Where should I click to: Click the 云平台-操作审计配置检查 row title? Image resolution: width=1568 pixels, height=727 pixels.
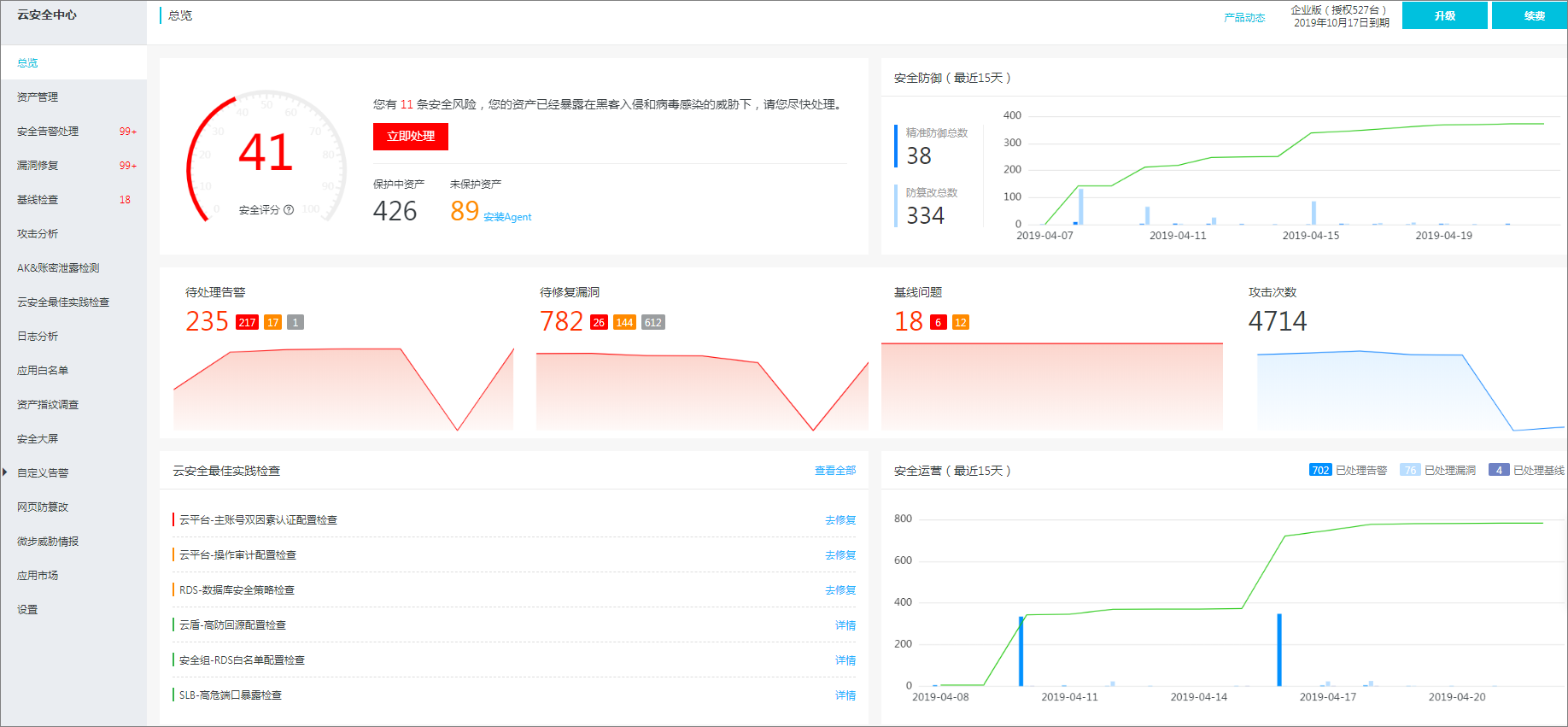point(237,554)
